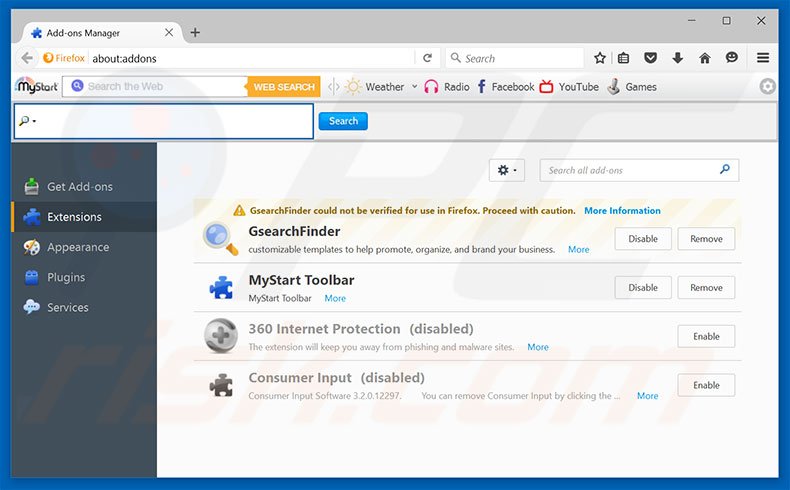Click the Pocket shield icon

tap(650, 58)
